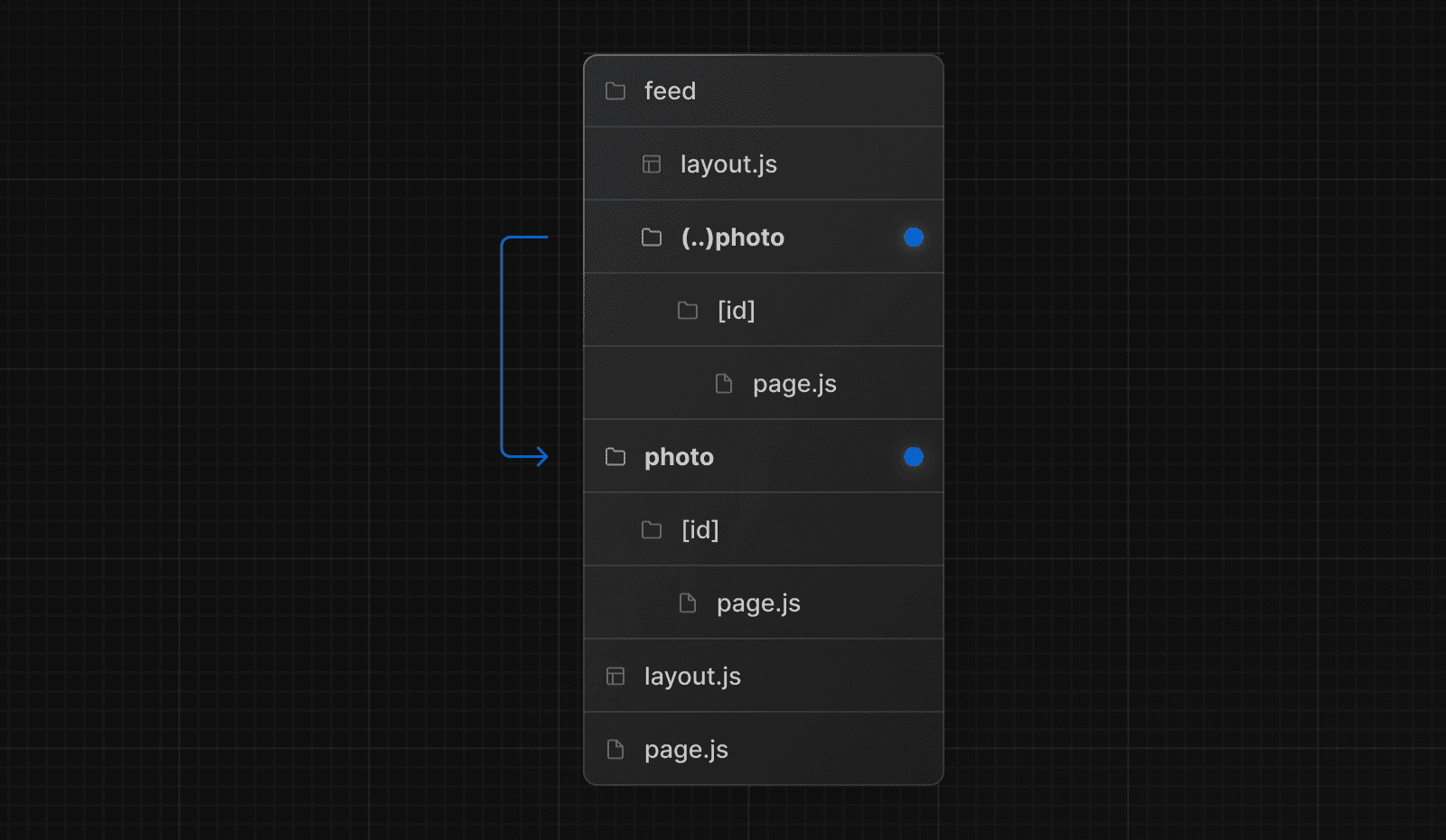The width and height of the screenshot is (1446, 840).
Task: Open the root-level page.js file label
Action: (686, 750)
